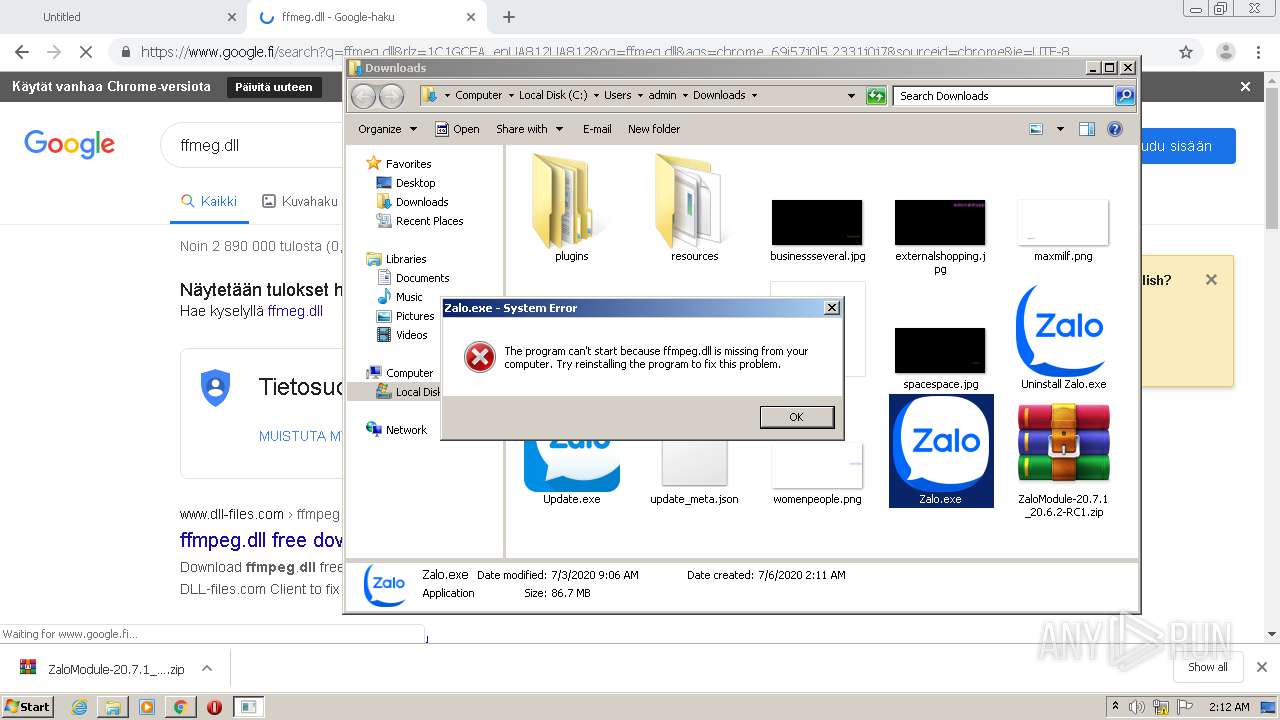Close the Zalo.exe System Error dialog
The width and height of the screenshot is (1280, 720).
[x=831, y=308]
